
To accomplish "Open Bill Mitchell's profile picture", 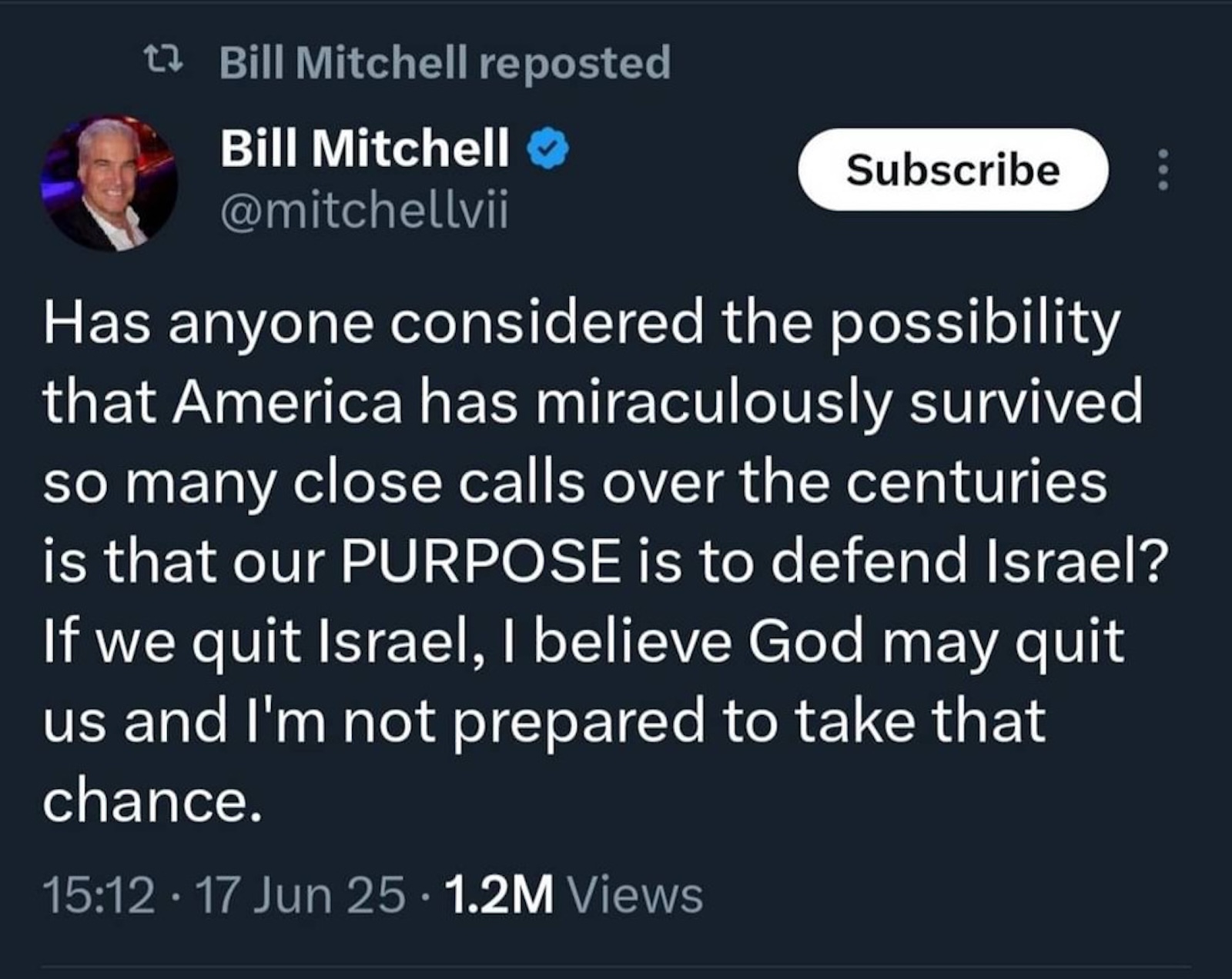I will 109,183.
